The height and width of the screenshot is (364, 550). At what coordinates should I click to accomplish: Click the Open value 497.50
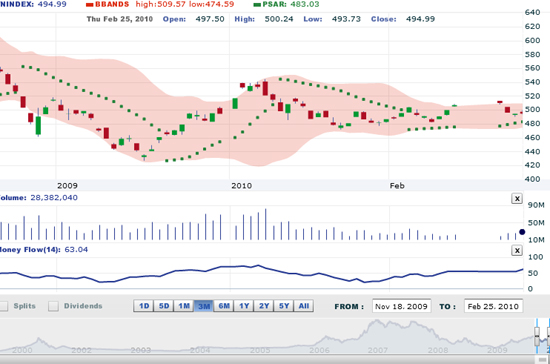(x=210, y=19)
